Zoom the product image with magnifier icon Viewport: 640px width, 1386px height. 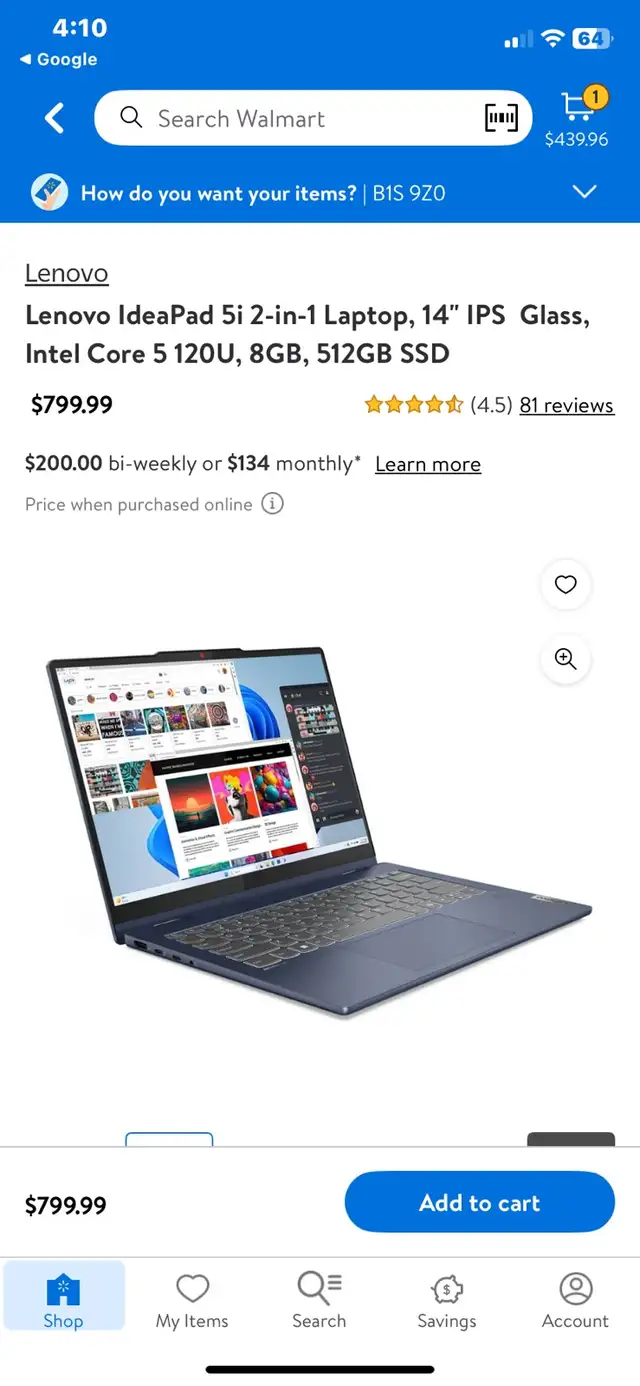click(x=566, y=659)
